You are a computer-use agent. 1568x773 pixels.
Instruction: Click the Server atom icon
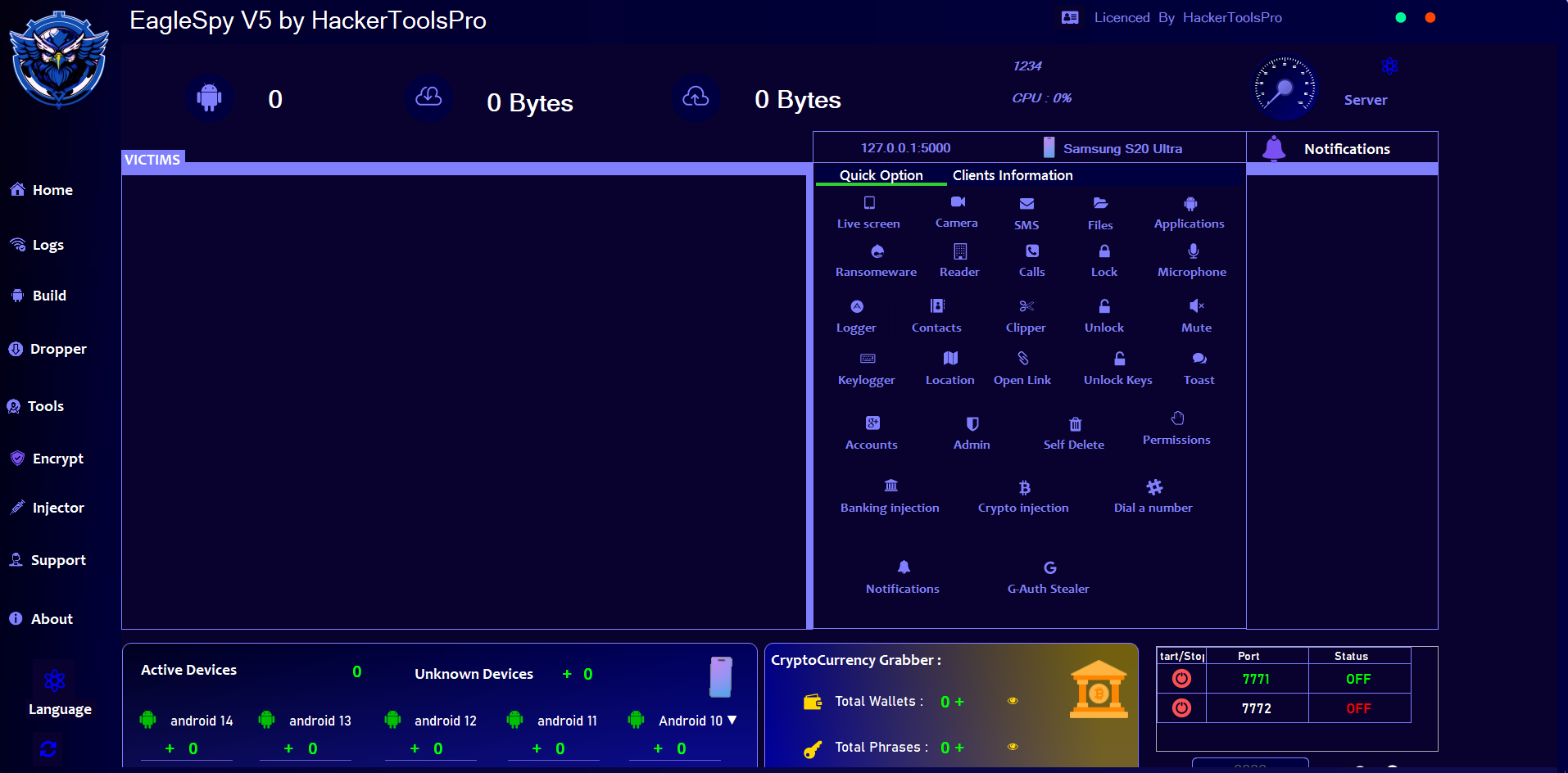[x=1389, y=66]
